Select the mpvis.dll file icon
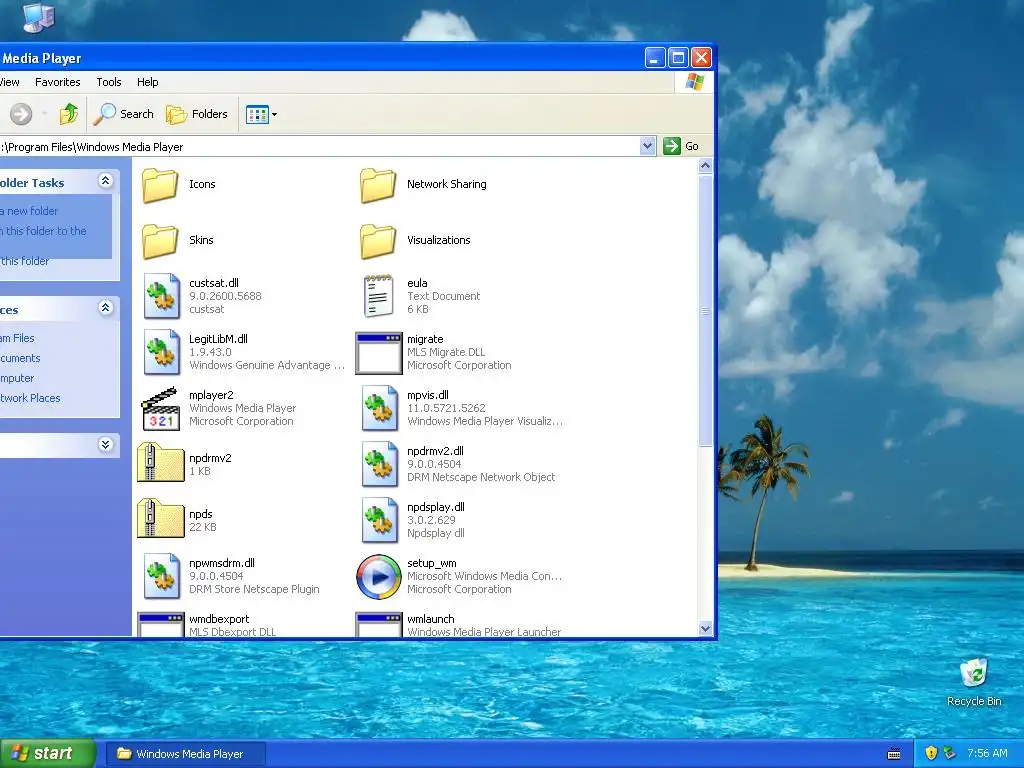The height and width of the screenshot is (768, 1024). pos(379,408)
